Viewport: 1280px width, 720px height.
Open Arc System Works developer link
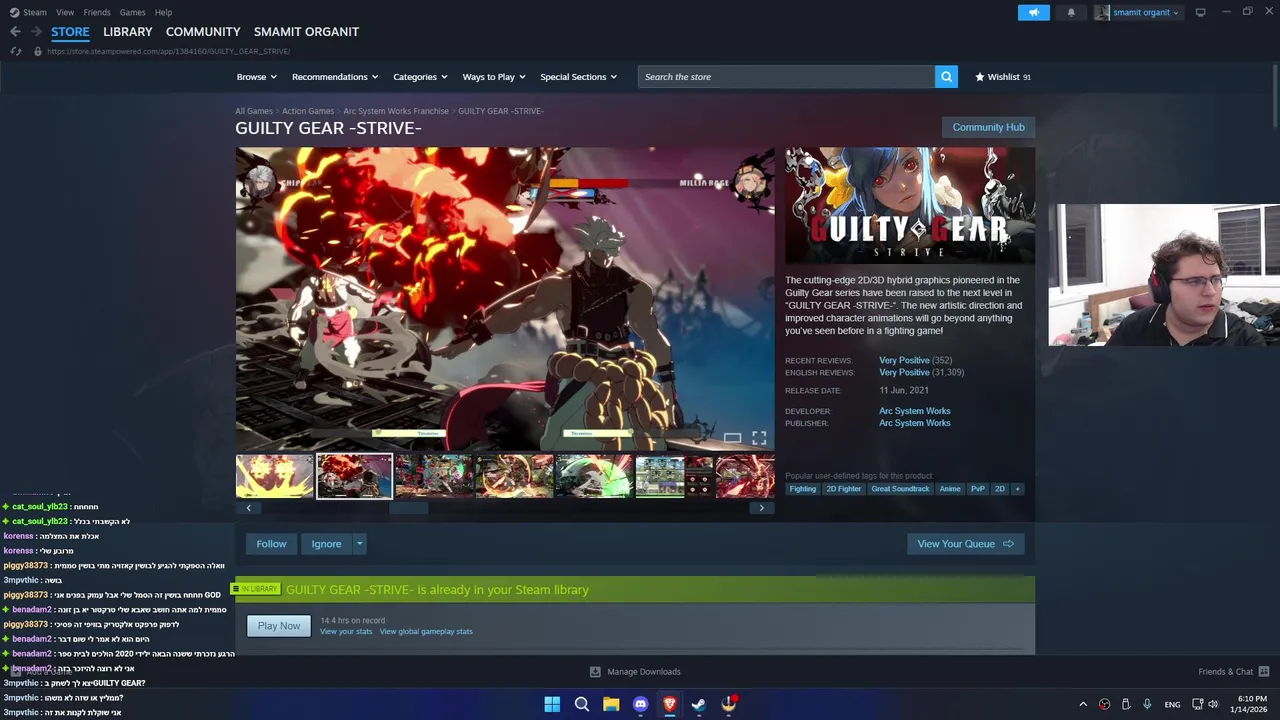pyautogui.click(x=914, y=411)
